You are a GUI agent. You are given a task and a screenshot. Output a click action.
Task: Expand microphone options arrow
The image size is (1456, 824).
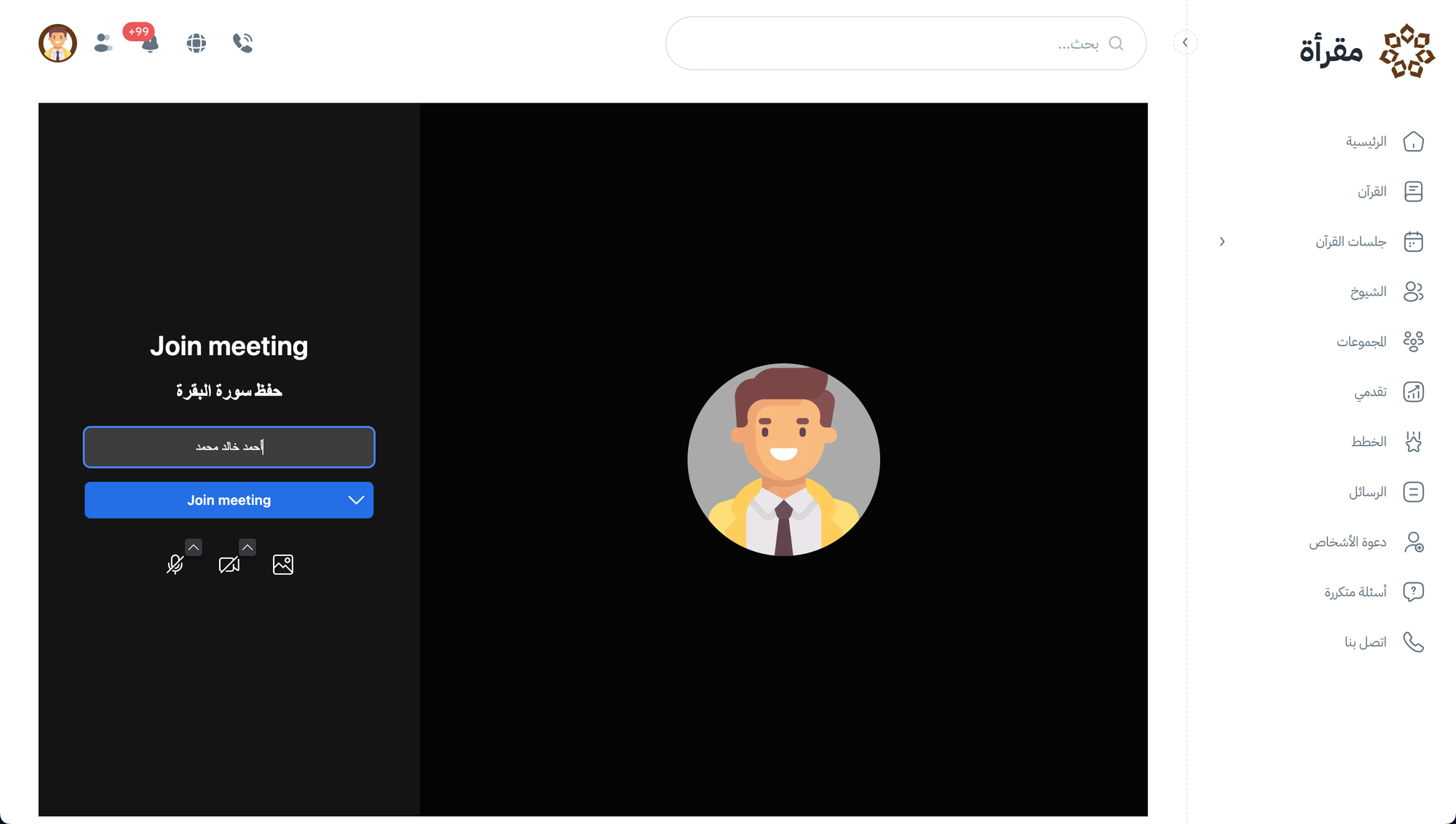click(x=193, y=547)
